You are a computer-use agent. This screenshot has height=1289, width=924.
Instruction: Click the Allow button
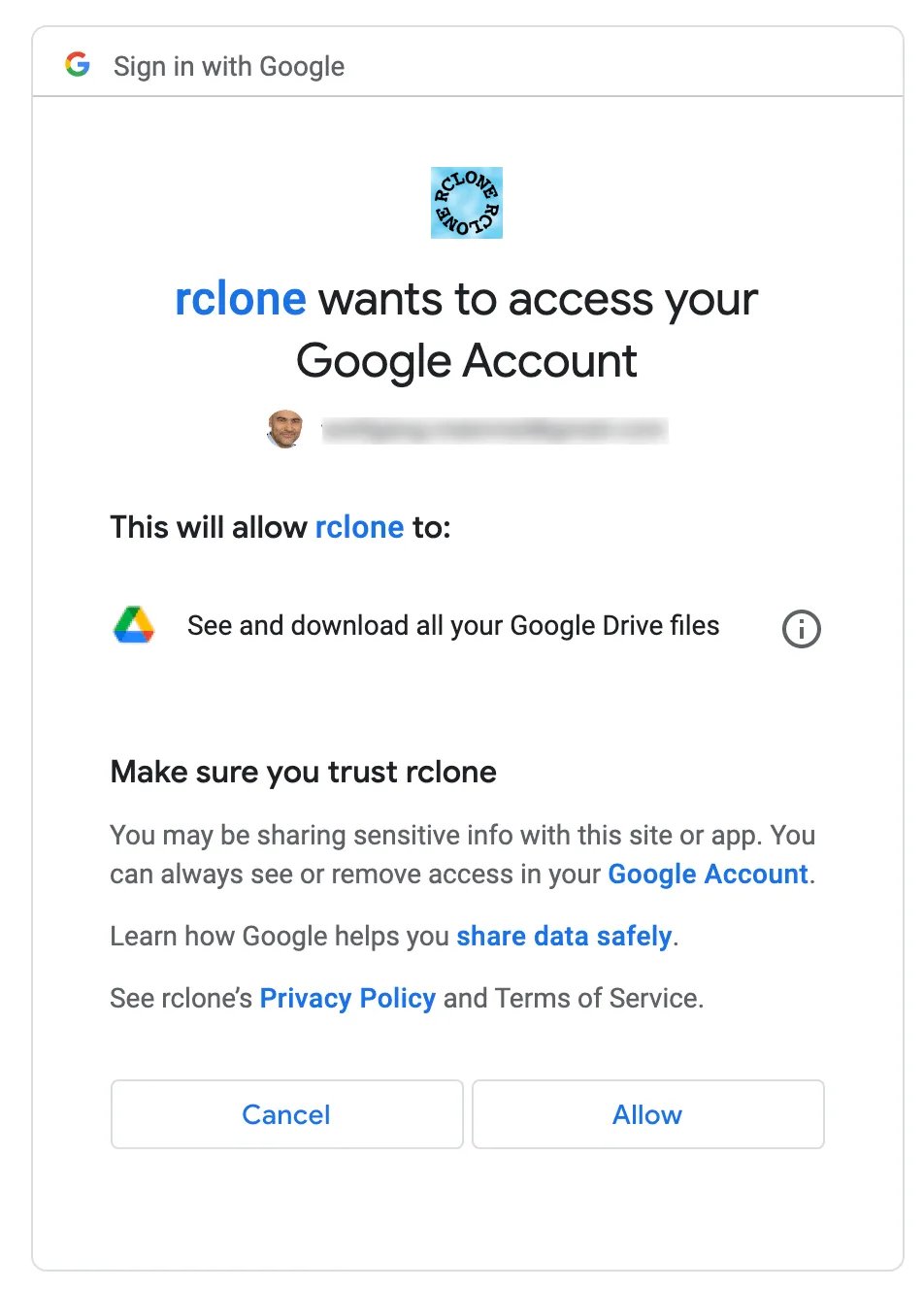pos(647,1114)
